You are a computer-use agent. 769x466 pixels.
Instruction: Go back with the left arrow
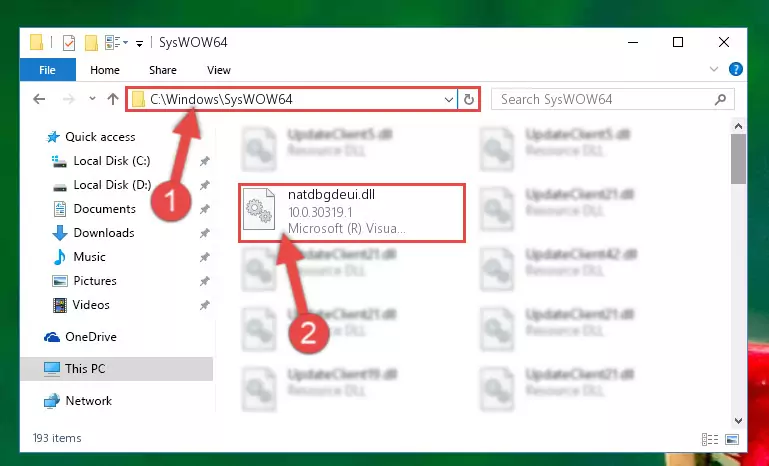(x=39, y=99)
